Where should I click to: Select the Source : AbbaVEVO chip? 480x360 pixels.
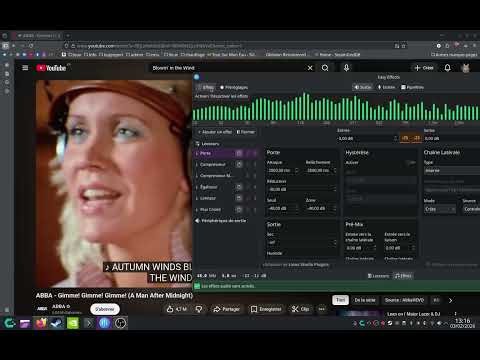tap(404, 300)
